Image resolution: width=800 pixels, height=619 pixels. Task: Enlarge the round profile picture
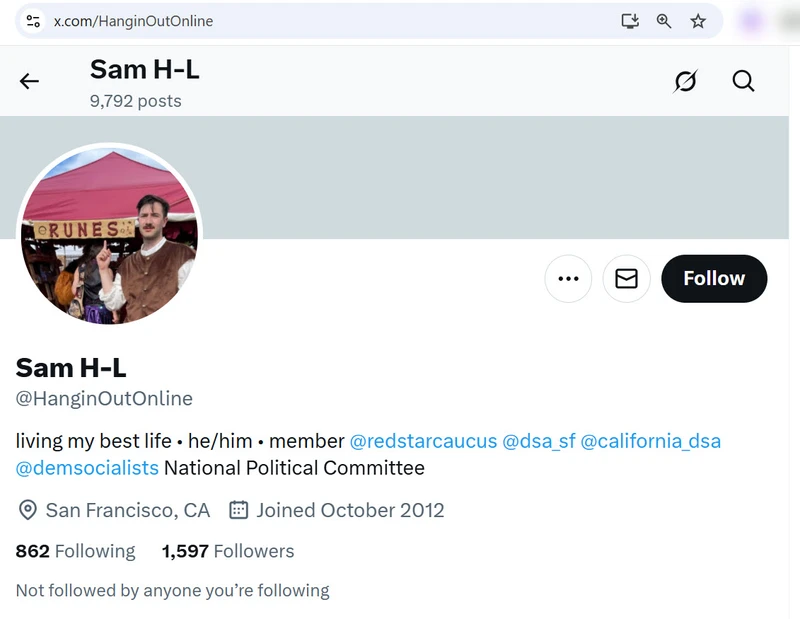pyautogui.click(x=110, y=237)
